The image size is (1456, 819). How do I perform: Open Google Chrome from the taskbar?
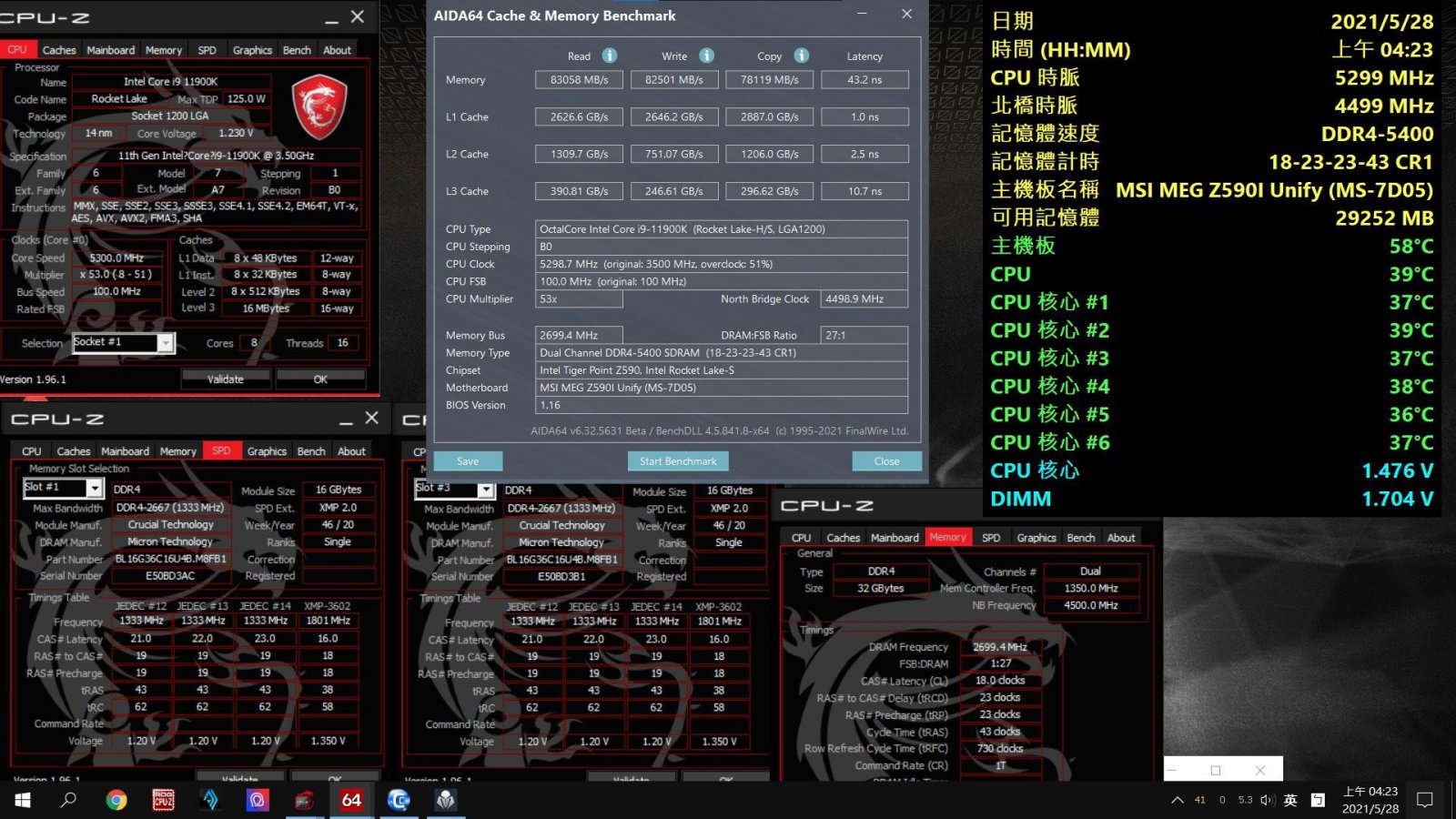point(116,800)
